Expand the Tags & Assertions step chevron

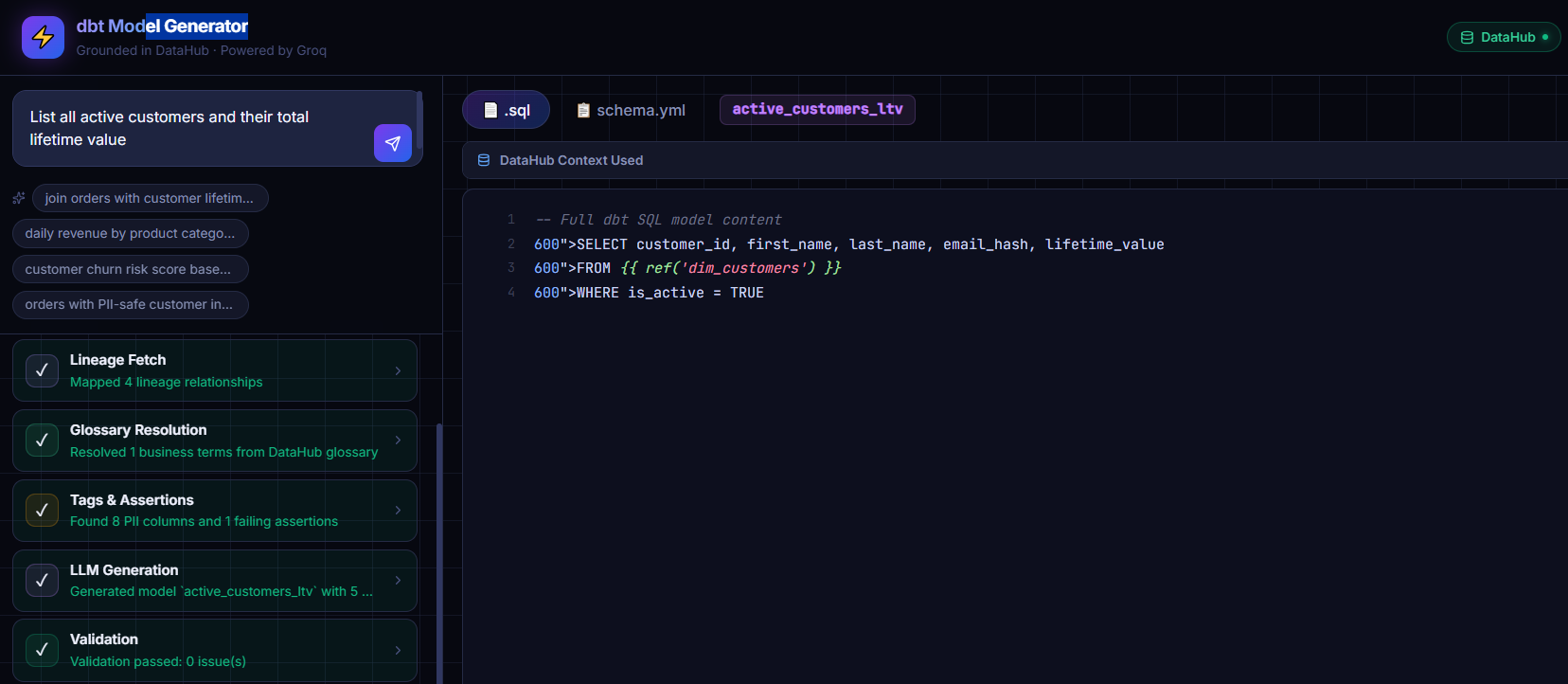pyautogui.click(x=398, y=511)
